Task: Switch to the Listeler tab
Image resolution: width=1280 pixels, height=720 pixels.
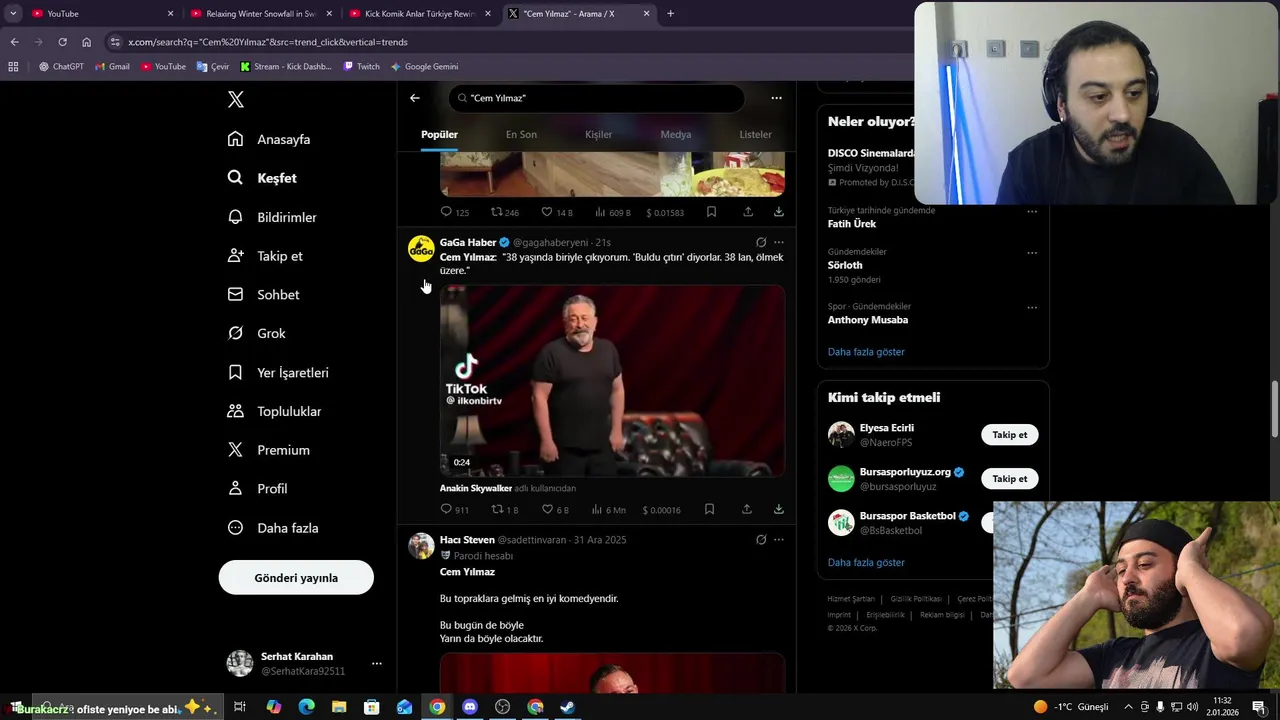Action: tap(755, 134)
